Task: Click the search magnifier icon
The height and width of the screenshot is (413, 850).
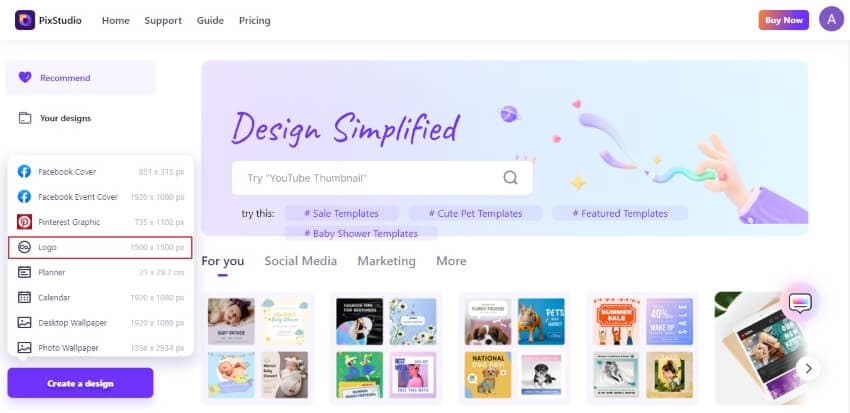Action: (x=510, y=178)
